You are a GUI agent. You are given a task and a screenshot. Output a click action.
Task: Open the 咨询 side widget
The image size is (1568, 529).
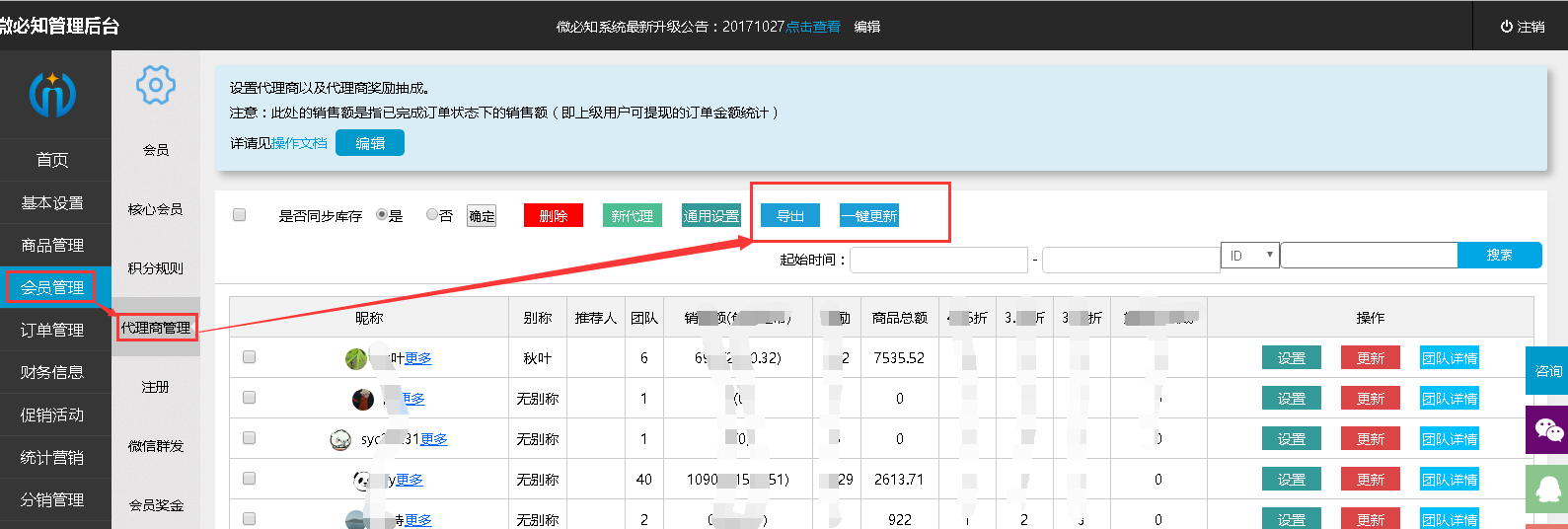pyautogui.click(x=1547, y=370)
